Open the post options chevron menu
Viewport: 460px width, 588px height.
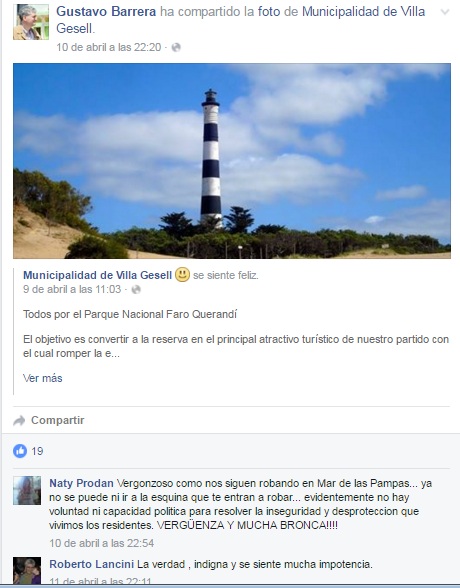pyautogui.click(x=445, y=12)
